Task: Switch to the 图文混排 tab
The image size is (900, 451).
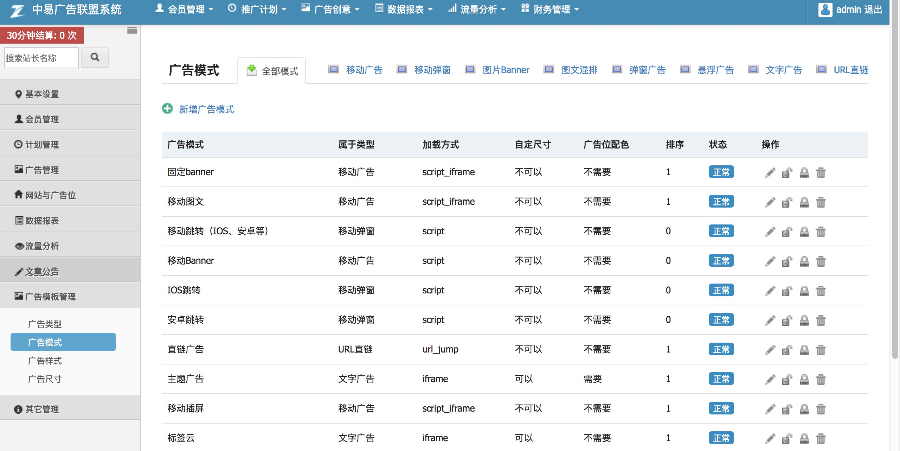Action: pyautogui.click(x=571, y=70)
